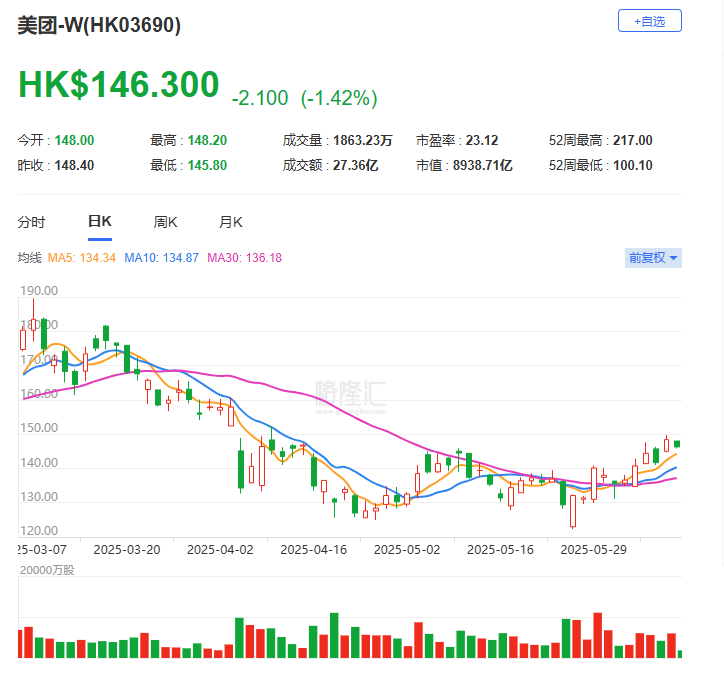Click the 2025-04-16 date axis label

[314, 550]
